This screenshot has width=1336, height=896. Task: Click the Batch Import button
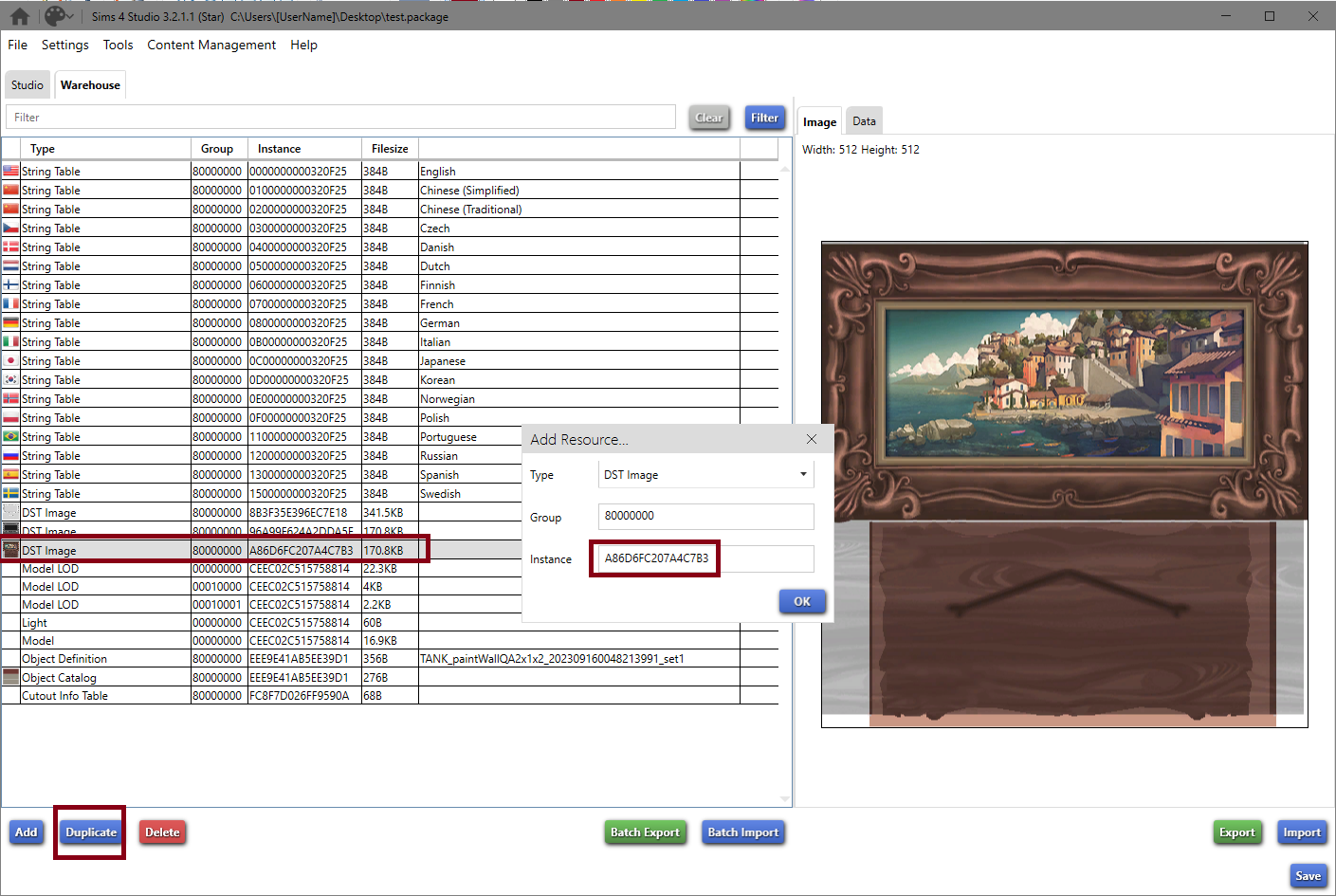pyautogui.click(x=743, y=832)
